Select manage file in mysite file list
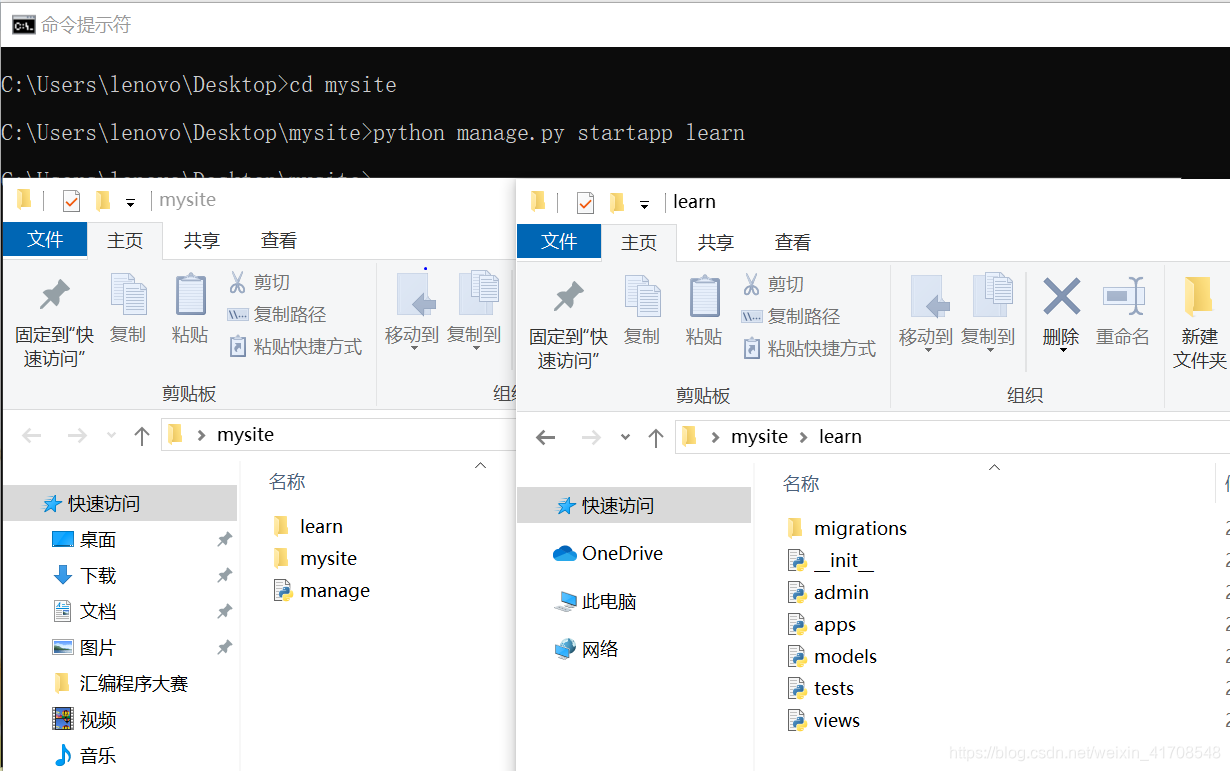Viewport: 1230px width, 771px height. (x=322, y=591)
